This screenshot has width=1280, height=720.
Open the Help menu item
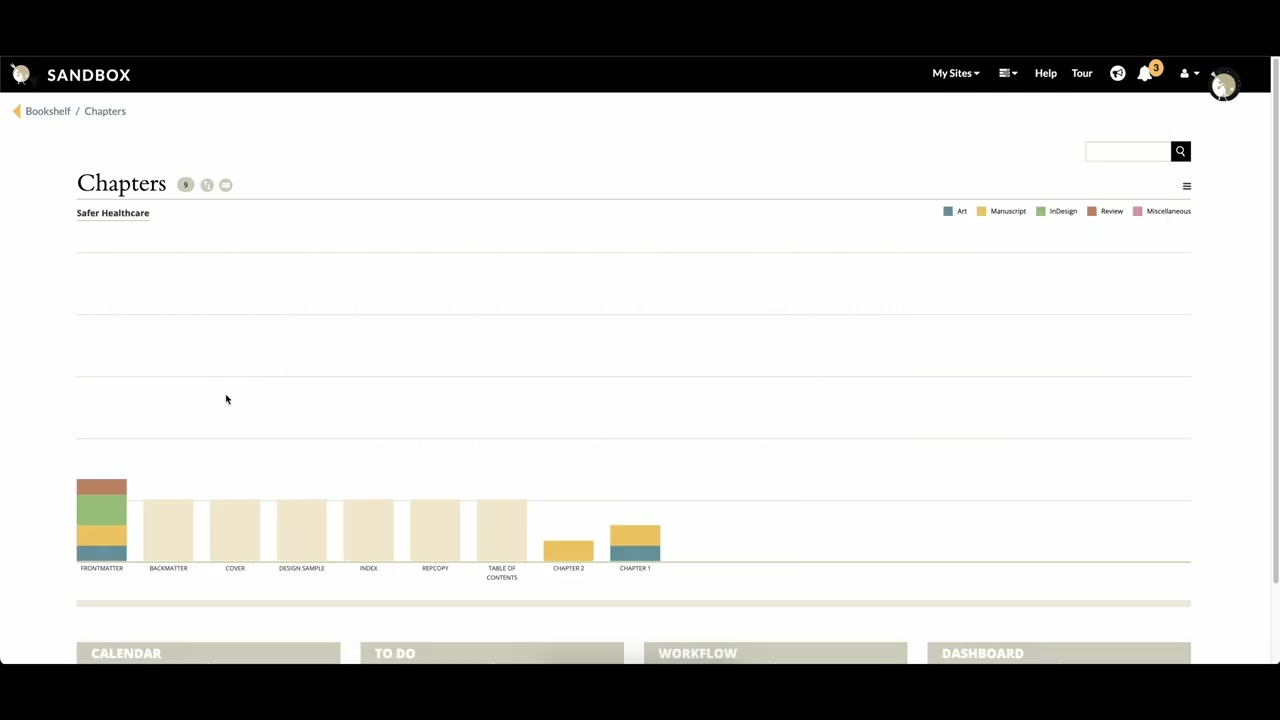point(1045,73)
